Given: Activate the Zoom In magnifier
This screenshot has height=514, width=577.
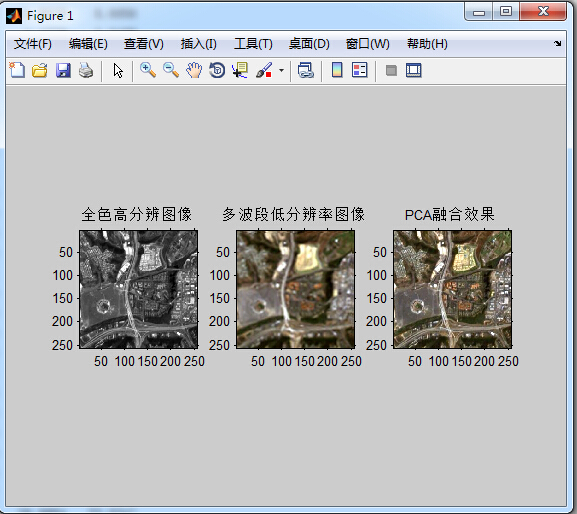Looking at the screenshot, I should click(148, 70).
